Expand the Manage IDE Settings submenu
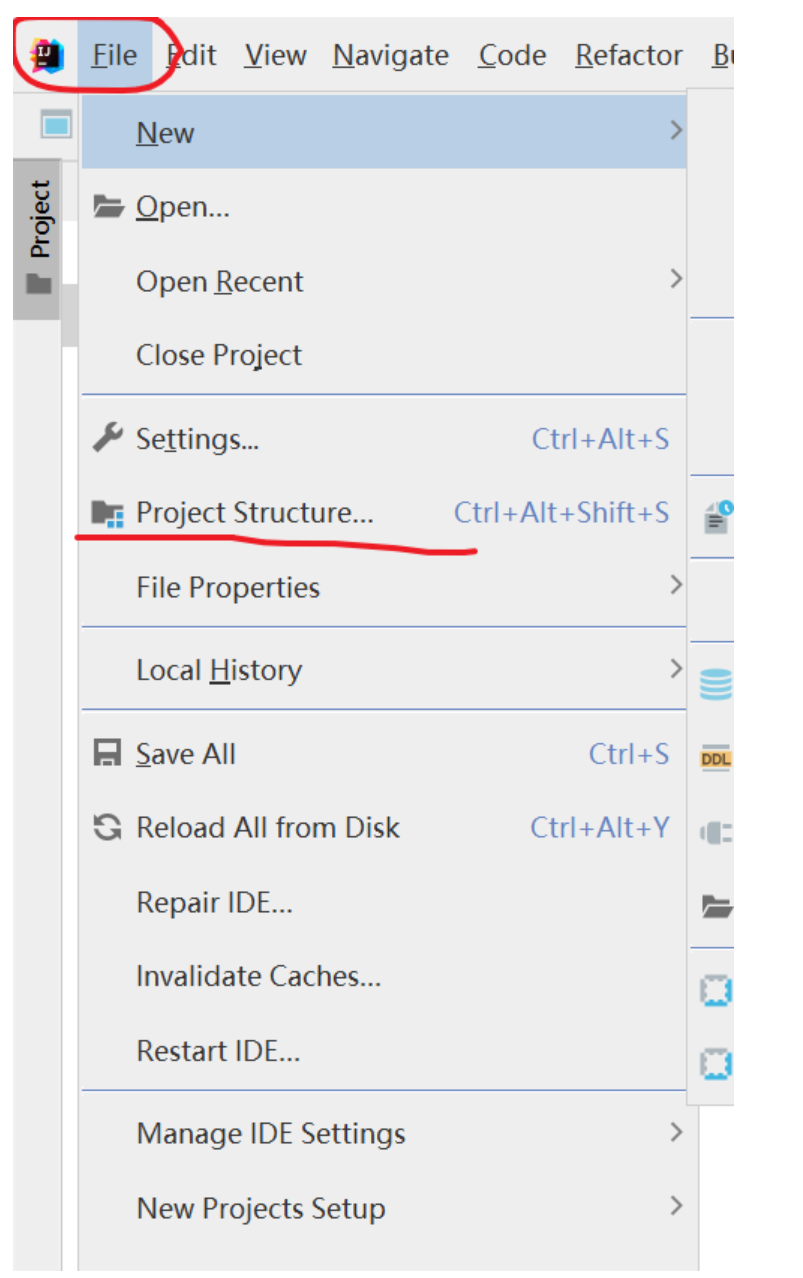 [x=676, y=1132]
